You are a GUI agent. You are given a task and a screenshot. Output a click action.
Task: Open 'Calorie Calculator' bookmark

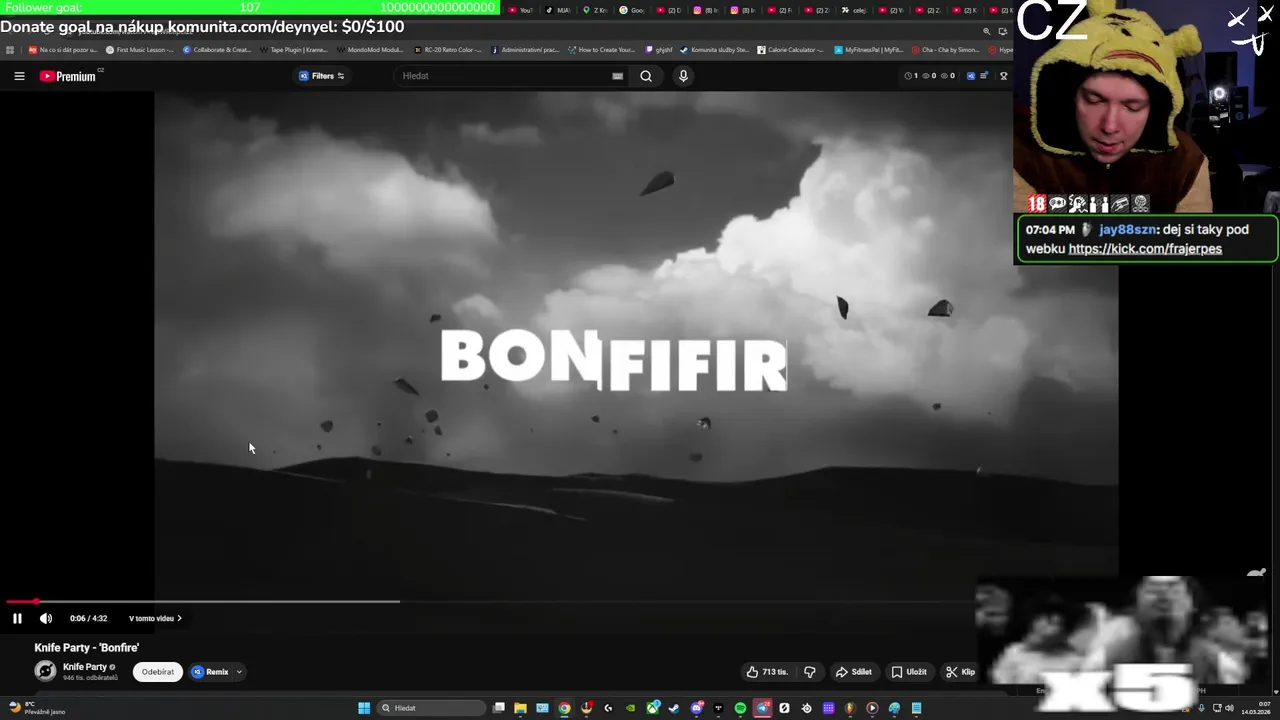click(x=790, y=49)
